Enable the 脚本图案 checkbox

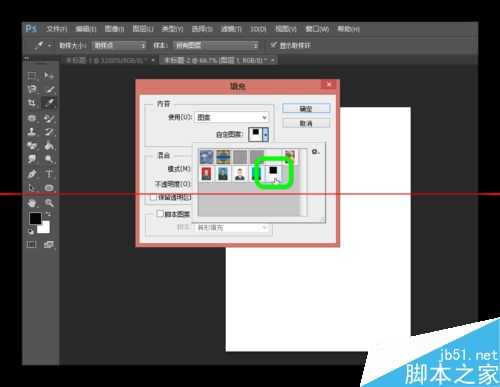[x=160, y=214]
